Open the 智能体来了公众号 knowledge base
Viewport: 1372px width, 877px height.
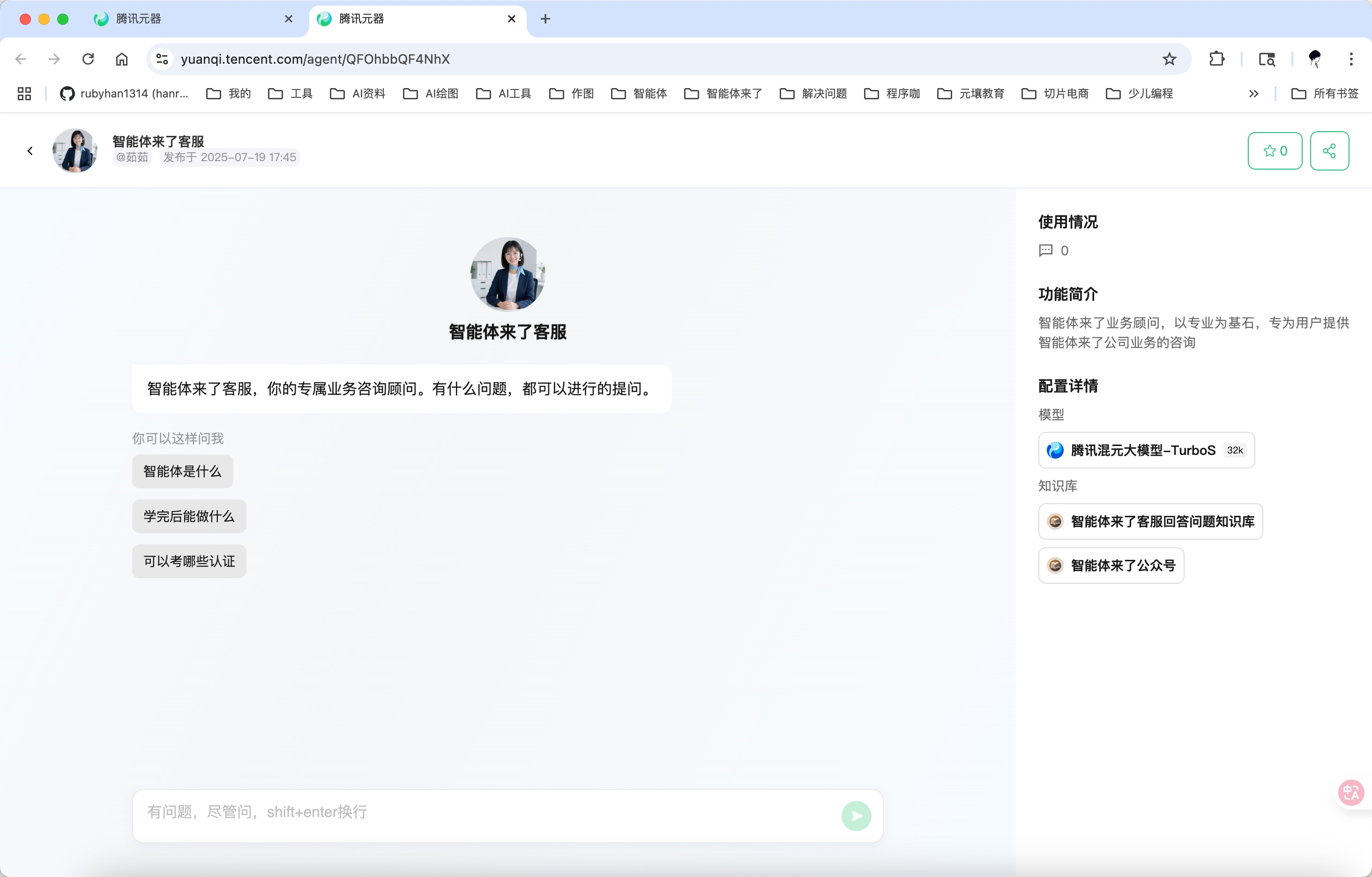(x=1111, y=565)
